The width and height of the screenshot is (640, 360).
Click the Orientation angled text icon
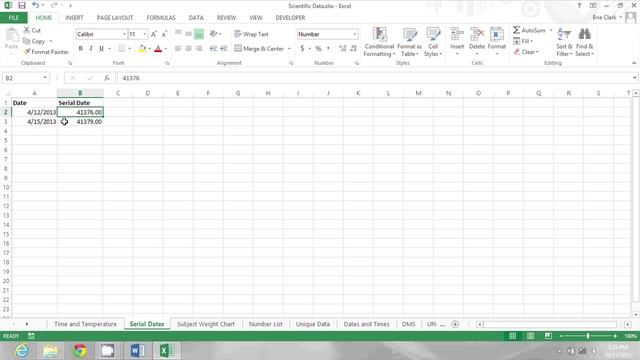coord(213,34)
